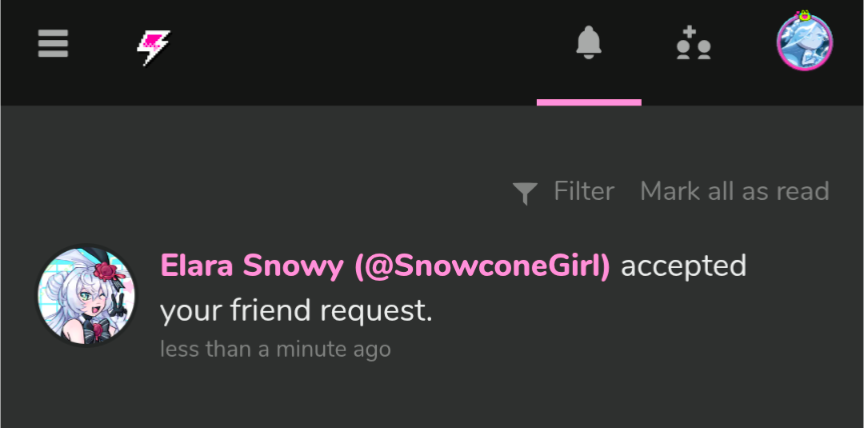Click the plus sign on friends icon
864x428 pixels.
[x=687, y=32]
